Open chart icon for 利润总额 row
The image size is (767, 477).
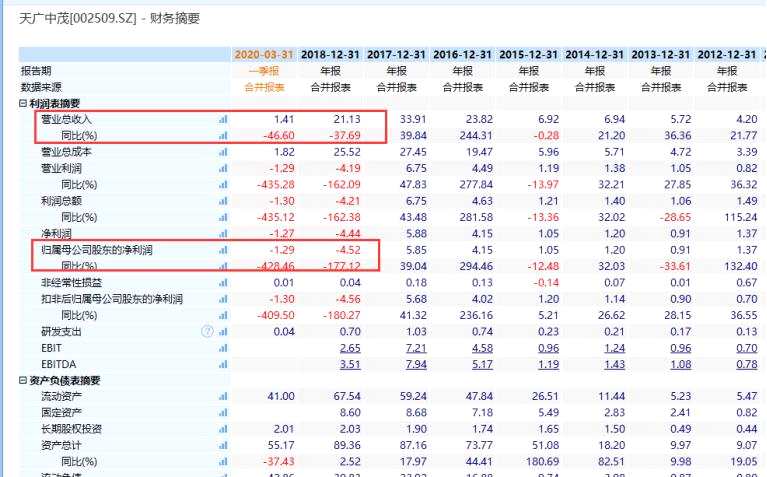pyautogui.click(x=223, y=201)
